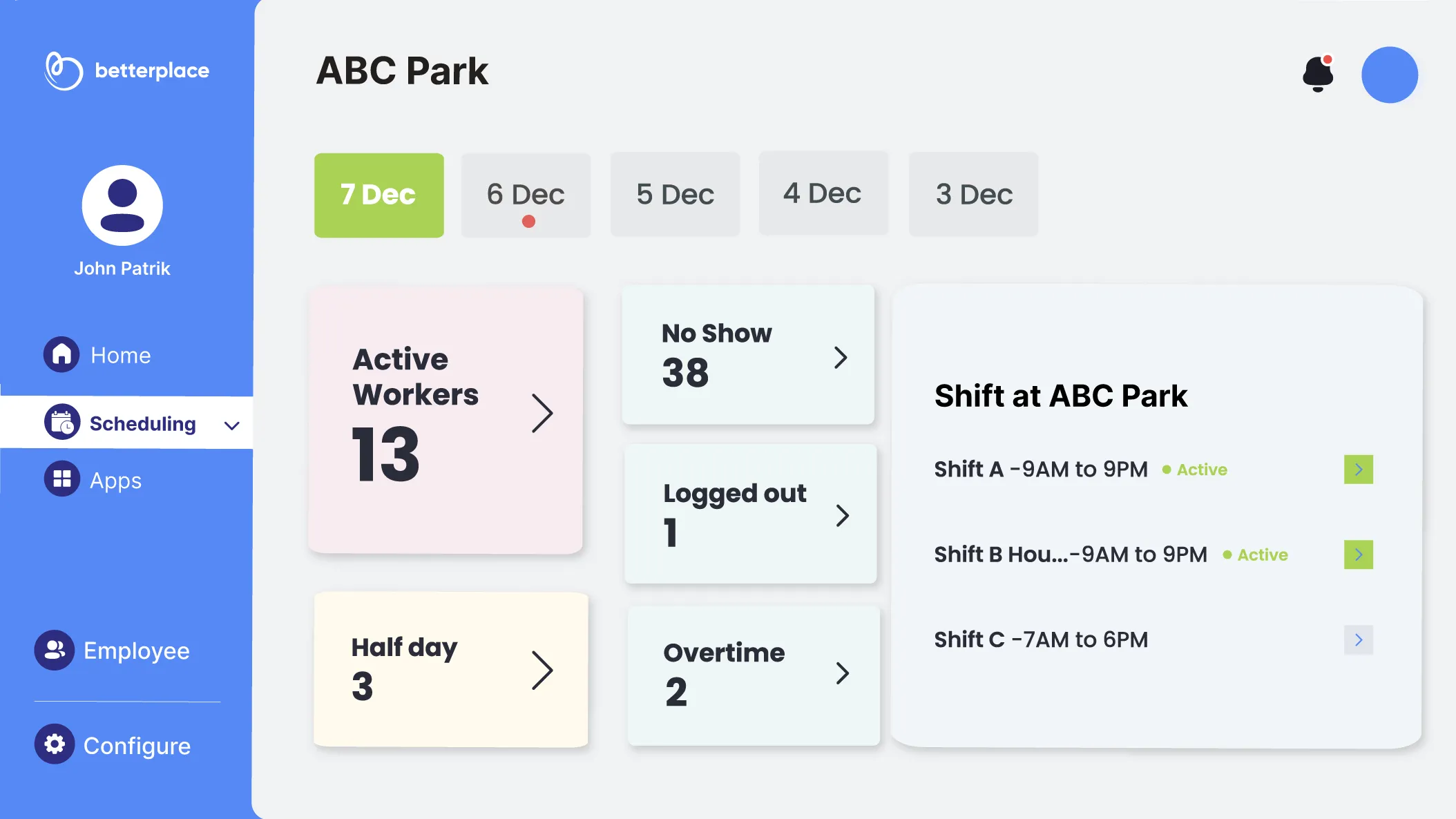Switch to the 6 Dec tab

(526, 195)
